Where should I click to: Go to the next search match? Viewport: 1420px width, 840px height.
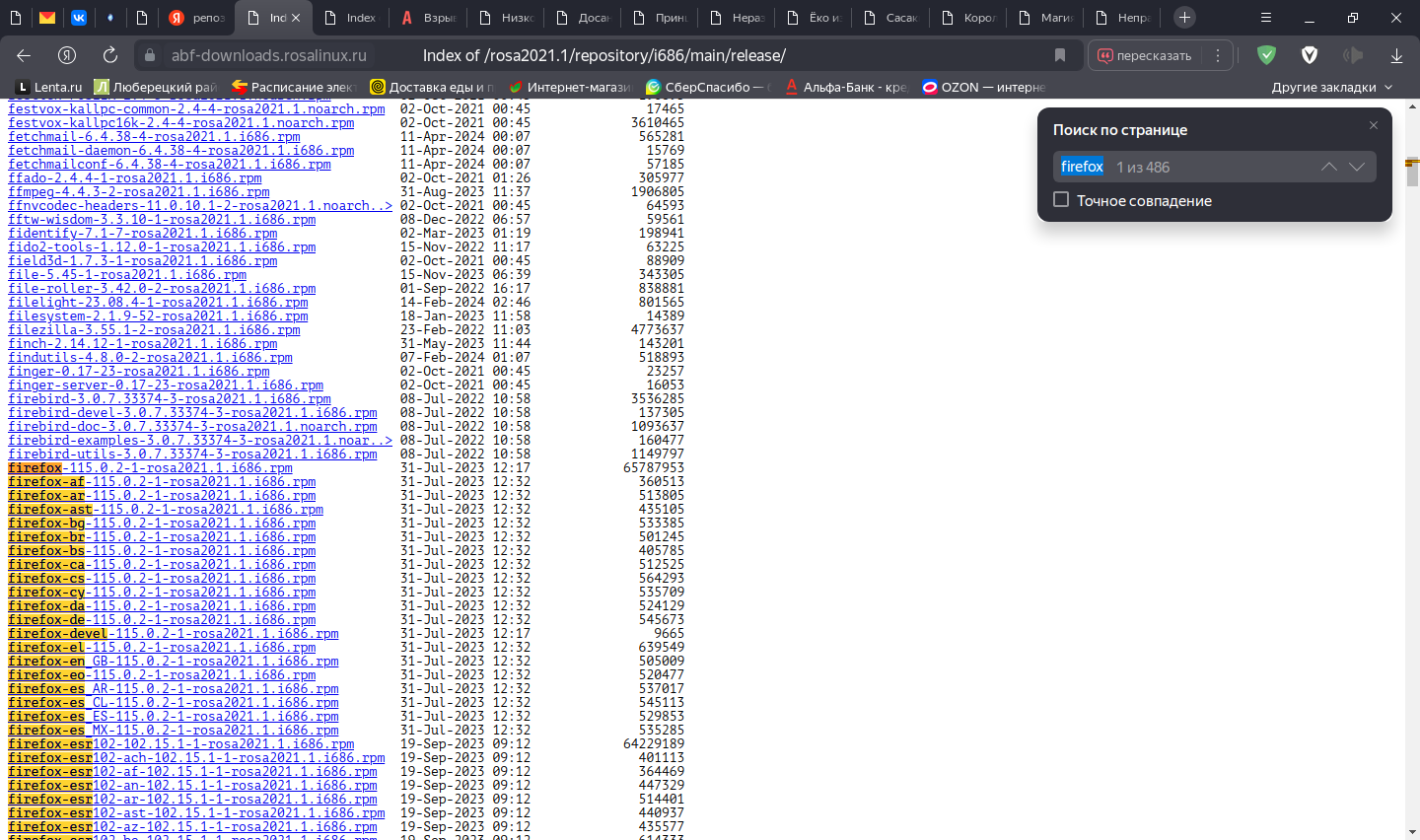pos(1357,167)
